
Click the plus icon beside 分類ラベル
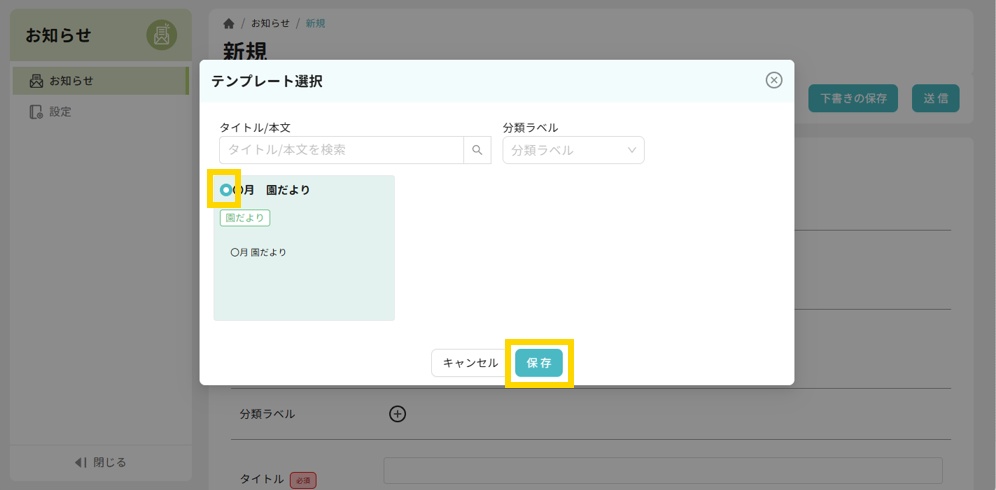(x=397, y=414)
